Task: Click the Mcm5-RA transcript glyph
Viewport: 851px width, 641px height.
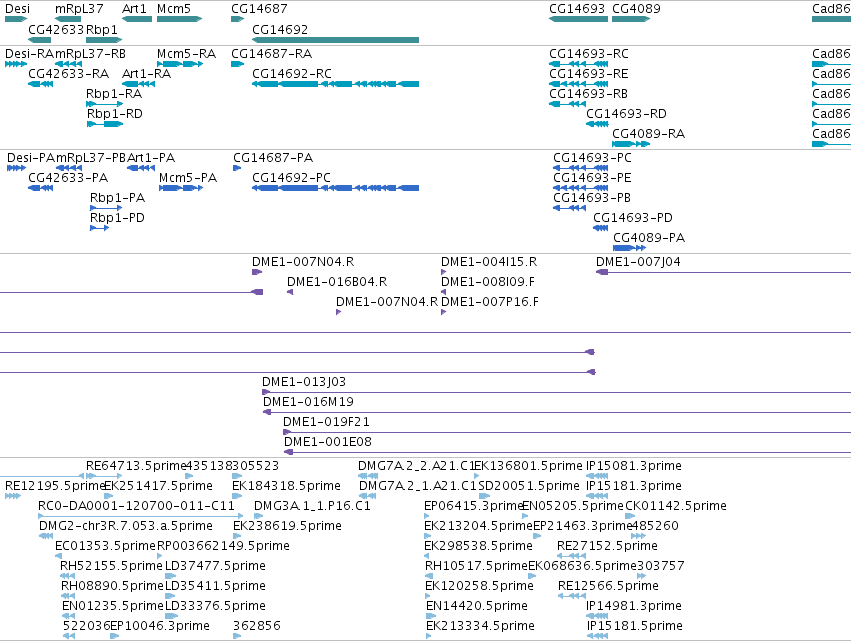Action: (180, 64)
